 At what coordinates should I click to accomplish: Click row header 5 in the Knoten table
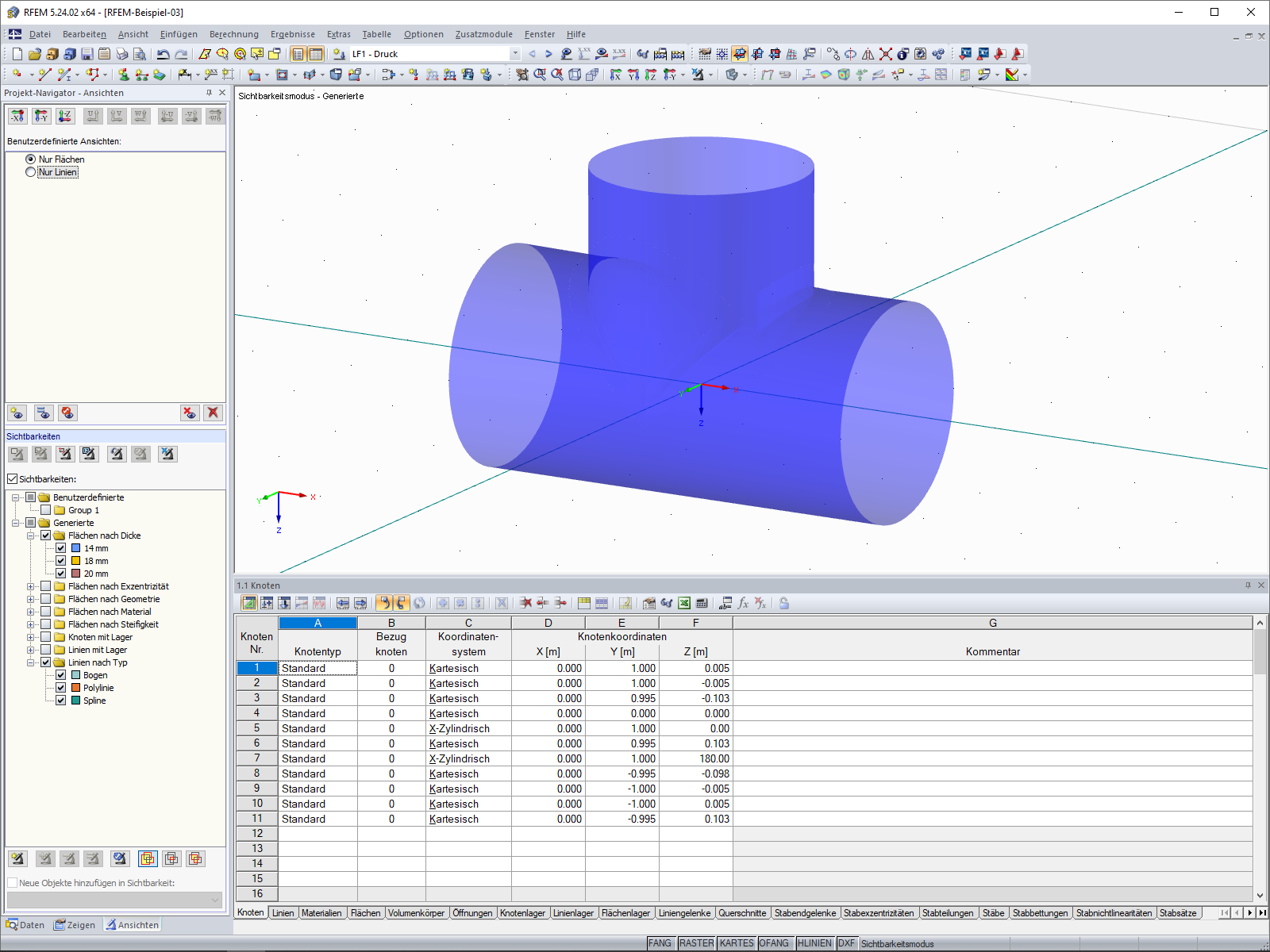coord(257,728)
